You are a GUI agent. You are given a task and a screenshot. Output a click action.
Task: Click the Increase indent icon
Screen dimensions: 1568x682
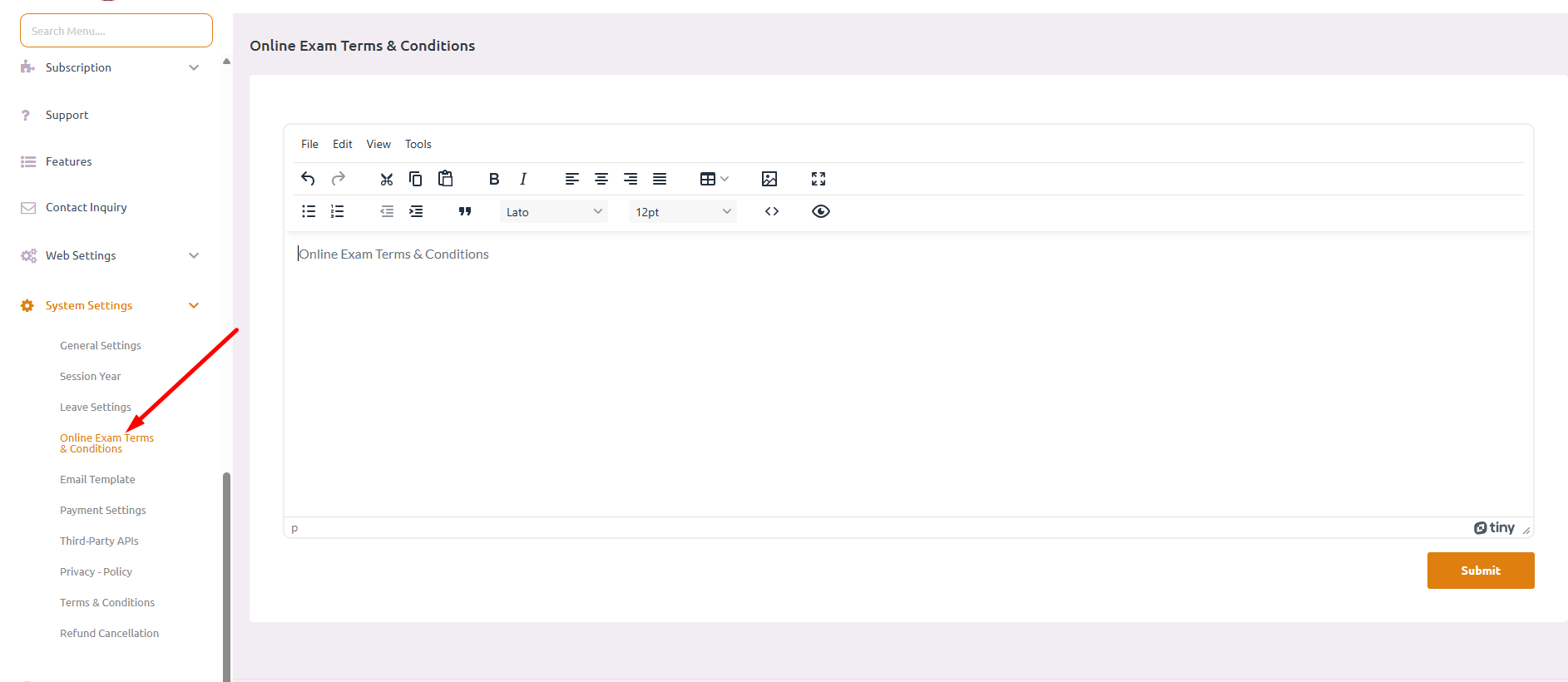[416, 211]
